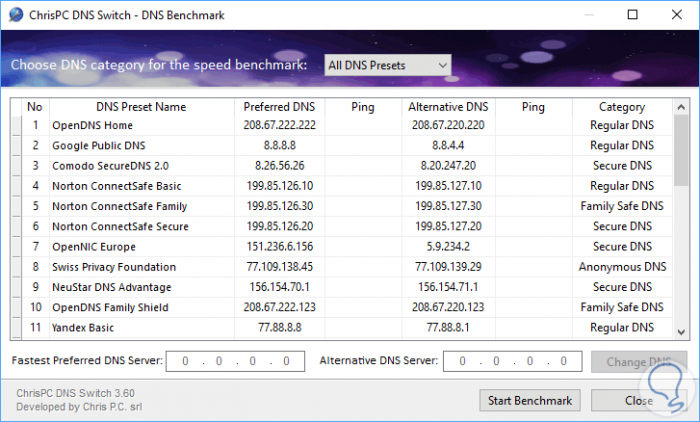The image size is (700, 422).
Task: Click the scrollbar up arrow
Action: point(681,107)
